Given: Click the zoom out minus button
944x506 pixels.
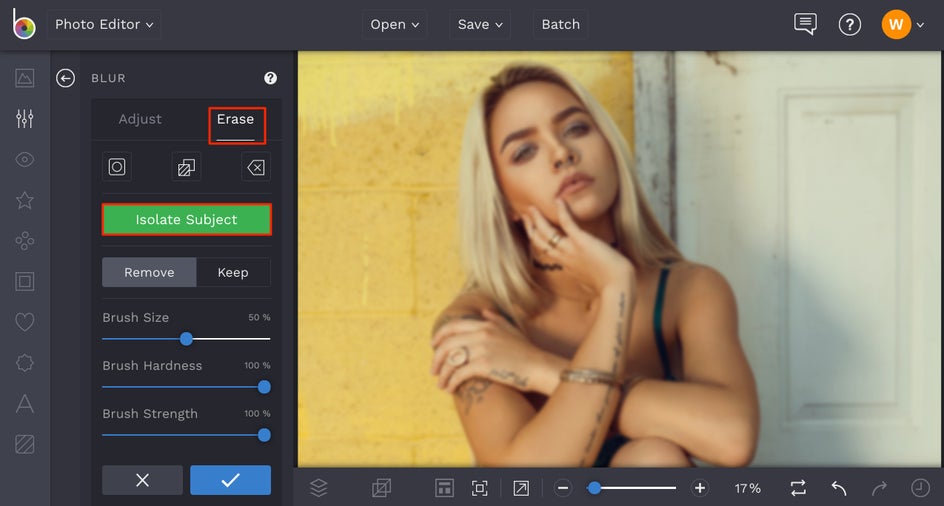Looking at the screenshot, I should click(563, 488).
